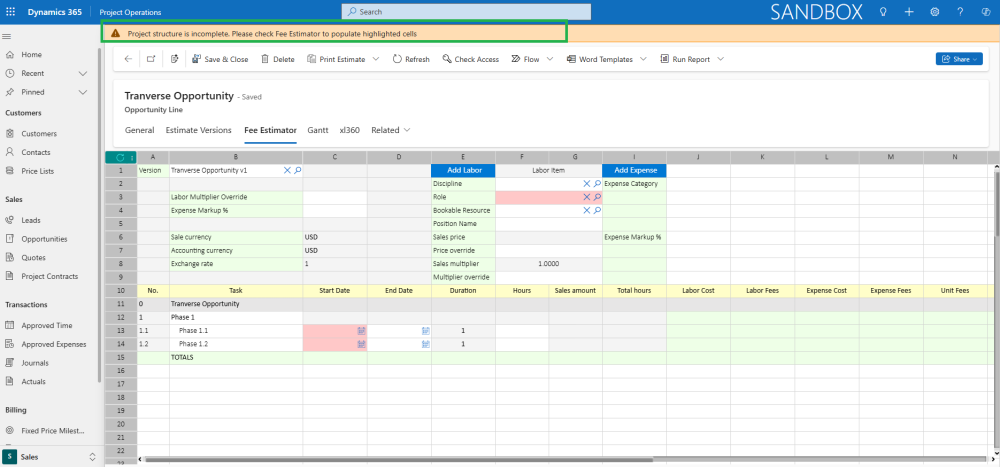Open Phase 1.2 Start Date calendar picker
The width and height of the screenshot is (1000, 467).
(361, 344)
